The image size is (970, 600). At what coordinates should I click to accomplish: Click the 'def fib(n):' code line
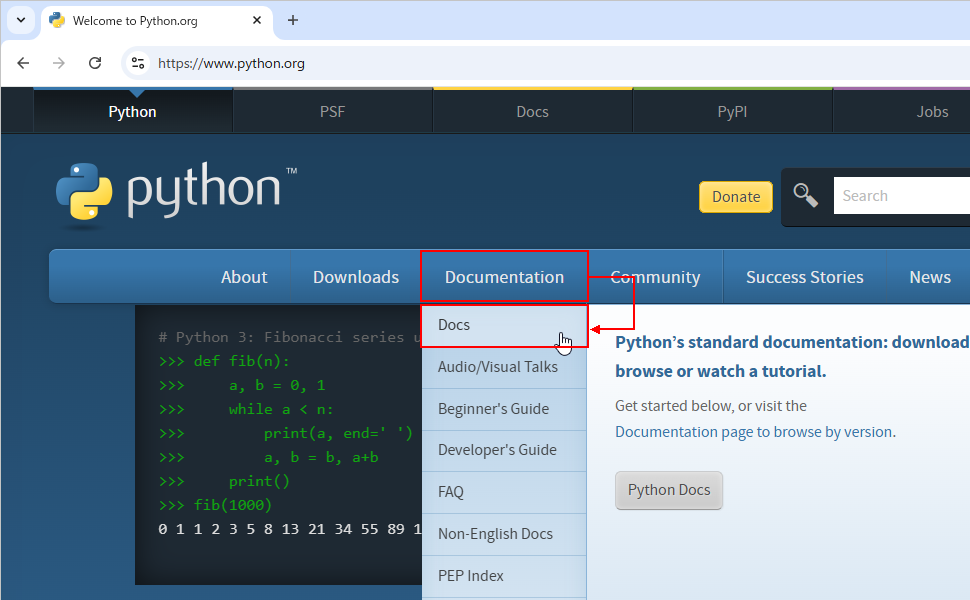click(224, 361)
